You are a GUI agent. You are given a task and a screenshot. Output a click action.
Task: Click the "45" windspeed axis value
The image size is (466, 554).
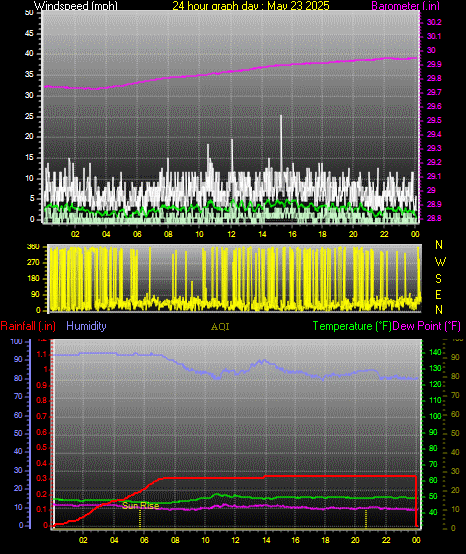[x=29, y=33]
